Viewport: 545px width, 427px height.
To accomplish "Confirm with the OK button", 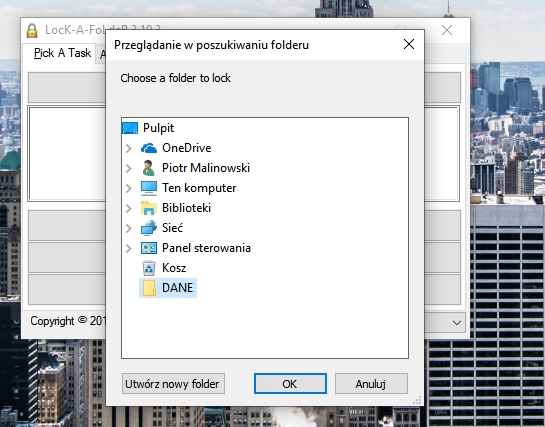I will [290, 384].
